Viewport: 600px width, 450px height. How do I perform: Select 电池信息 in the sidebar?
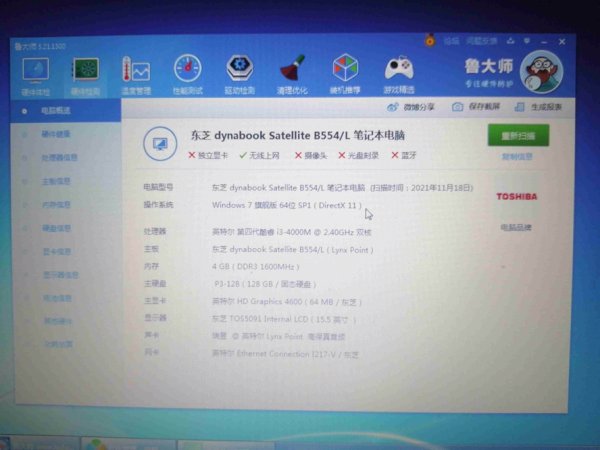pyautogui.click(x=57, y=298)
